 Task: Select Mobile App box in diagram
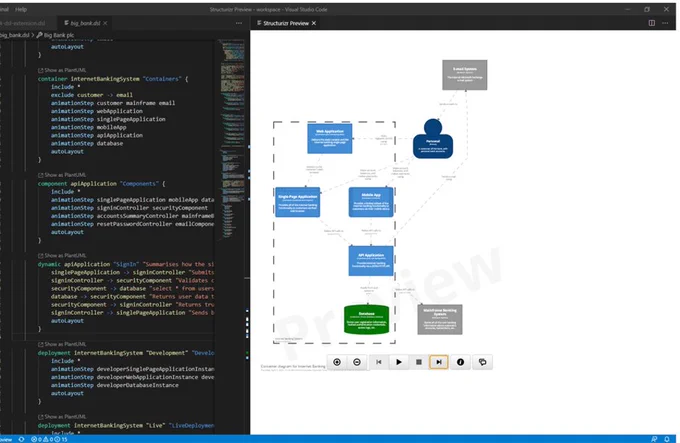point(371,202)
